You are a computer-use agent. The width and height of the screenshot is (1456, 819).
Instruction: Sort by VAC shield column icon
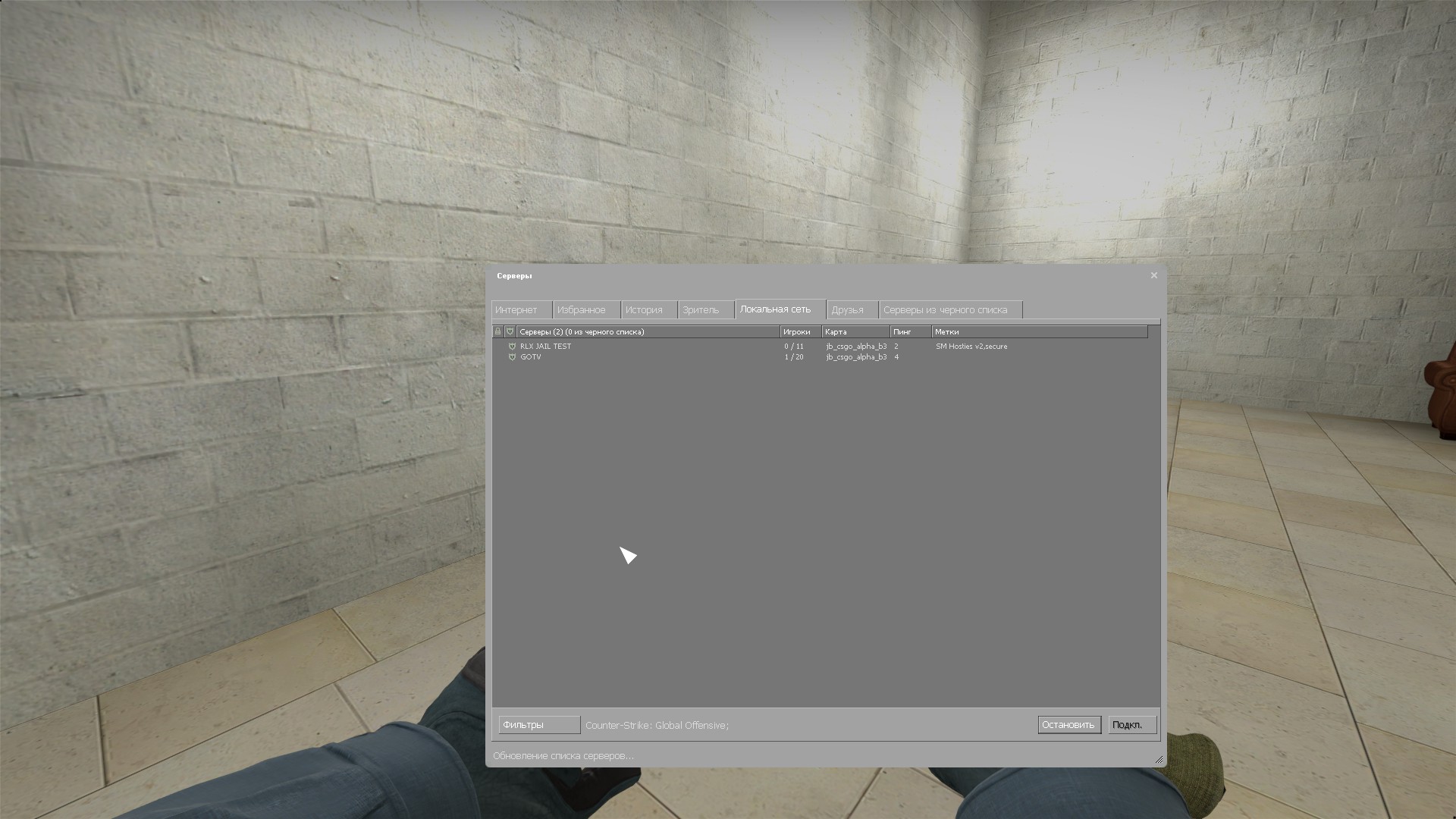510,331
